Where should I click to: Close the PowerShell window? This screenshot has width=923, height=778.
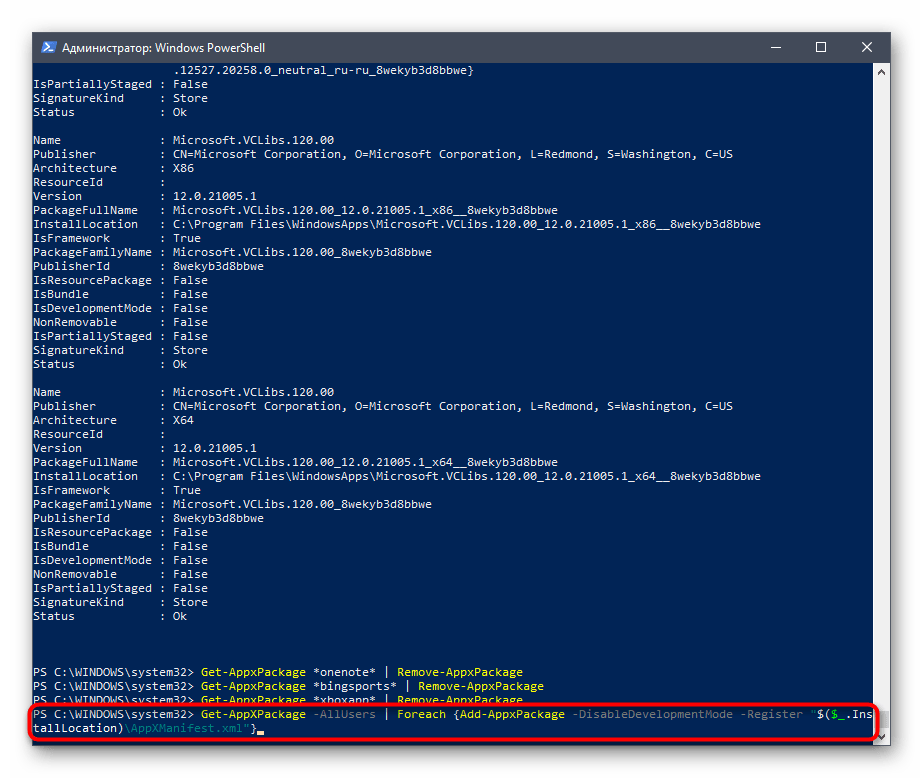click(867, 47)
